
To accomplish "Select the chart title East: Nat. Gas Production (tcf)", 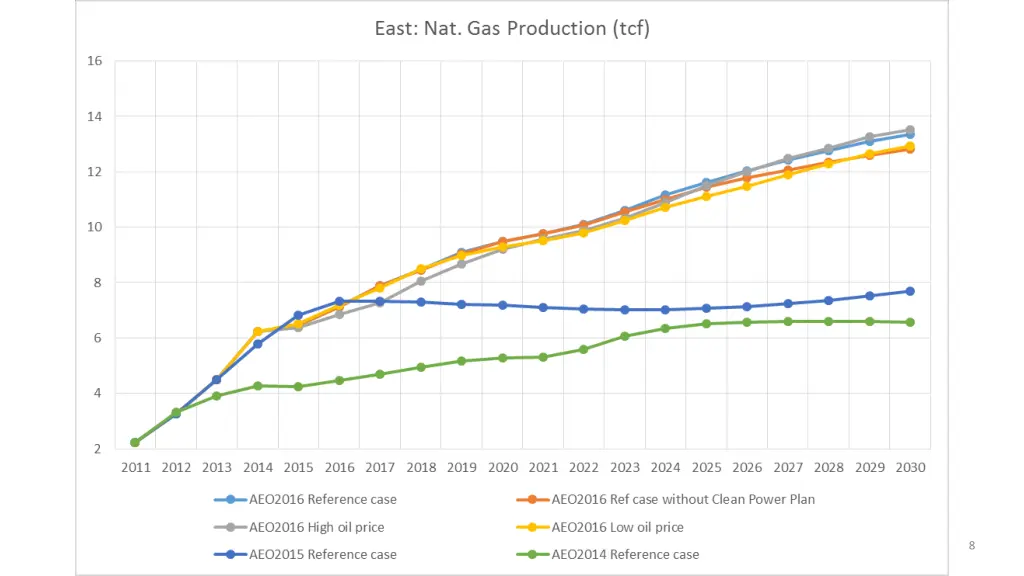I will point(512,28).
